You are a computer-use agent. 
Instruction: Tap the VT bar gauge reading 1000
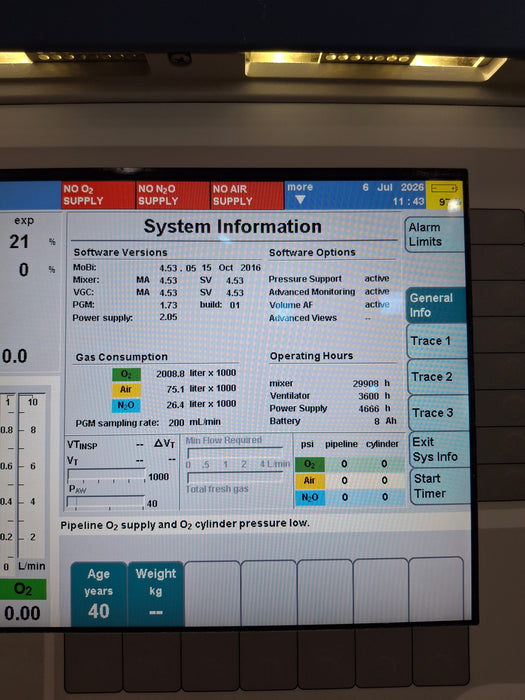tap(106, 475)
